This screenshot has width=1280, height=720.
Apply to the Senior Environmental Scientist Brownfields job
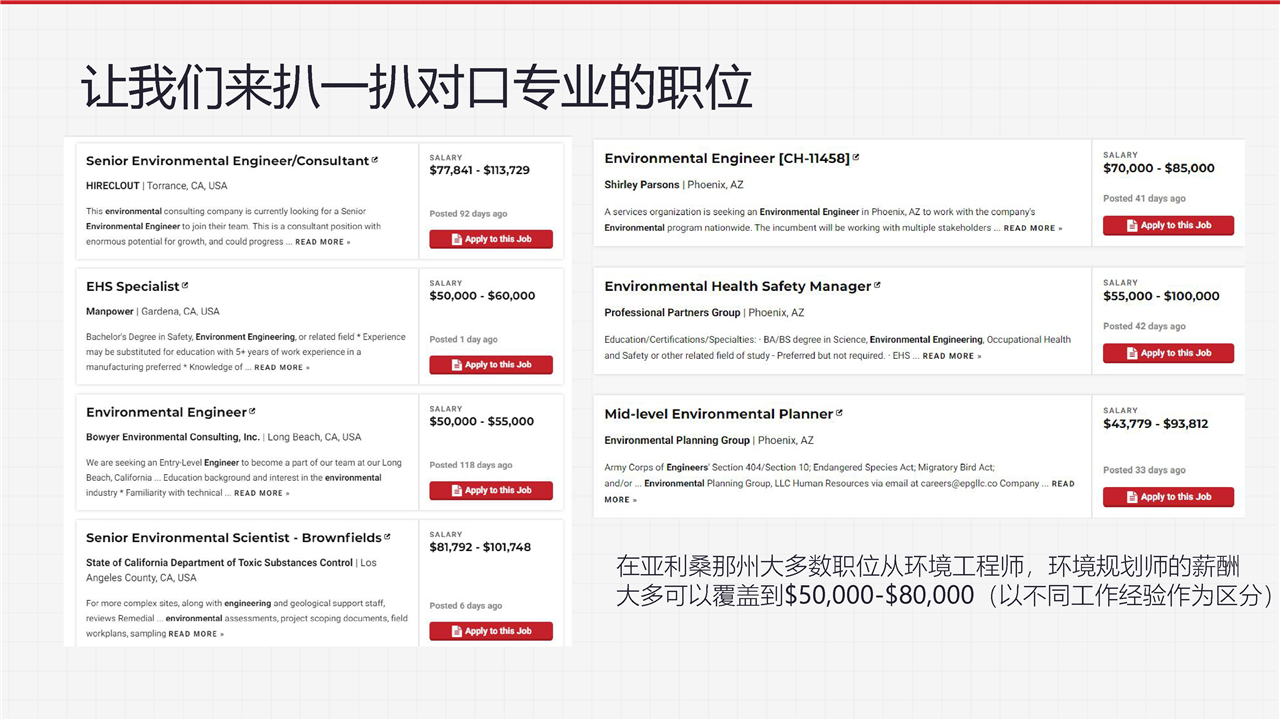[491, 631]
